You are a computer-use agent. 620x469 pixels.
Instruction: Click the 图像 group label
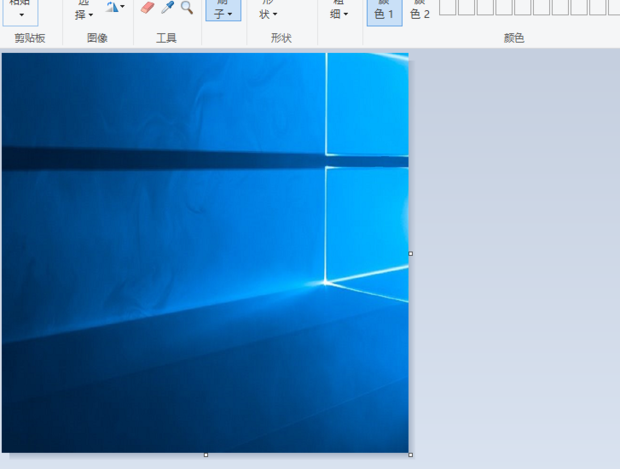[x=97, y=38]
